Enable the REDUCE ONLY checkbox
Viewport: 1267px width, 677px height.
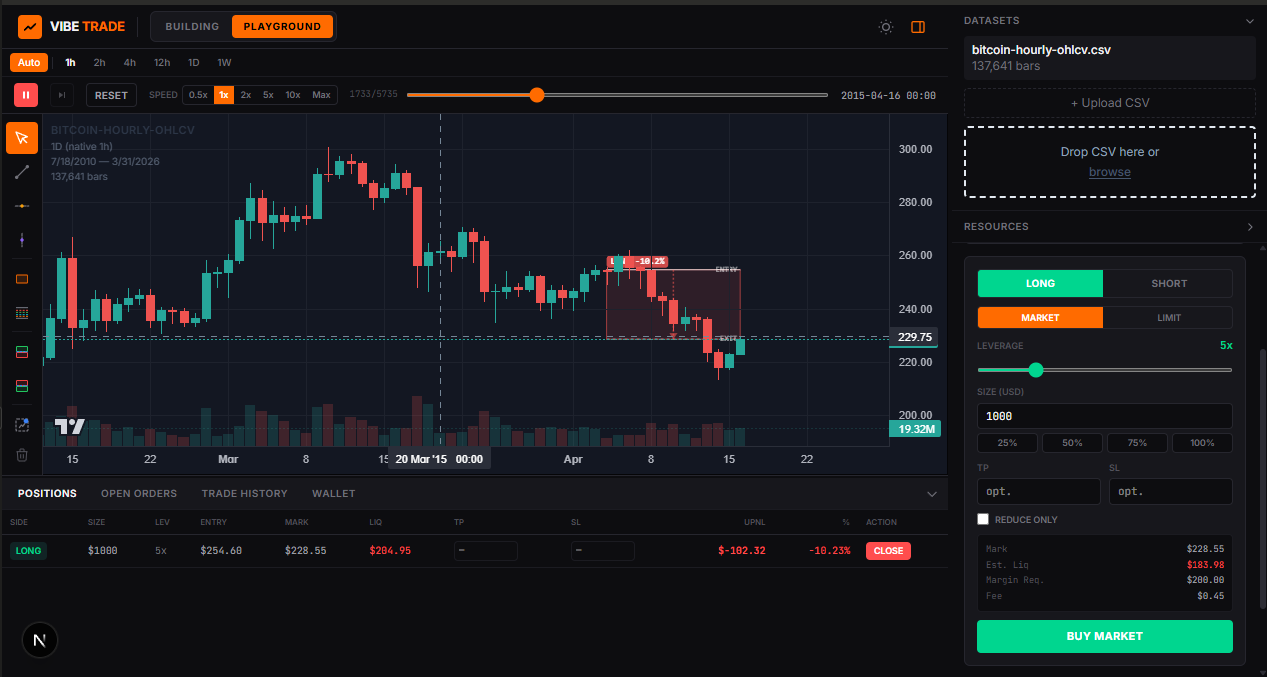[983, 519]
